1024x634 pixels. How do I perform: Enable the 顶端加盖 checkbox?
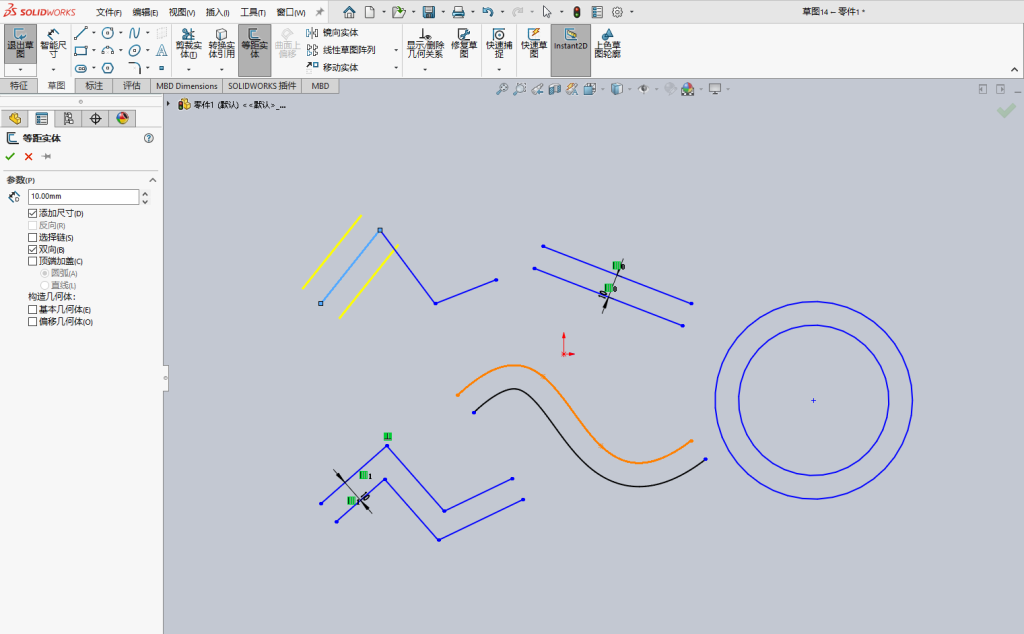[33, 261]
